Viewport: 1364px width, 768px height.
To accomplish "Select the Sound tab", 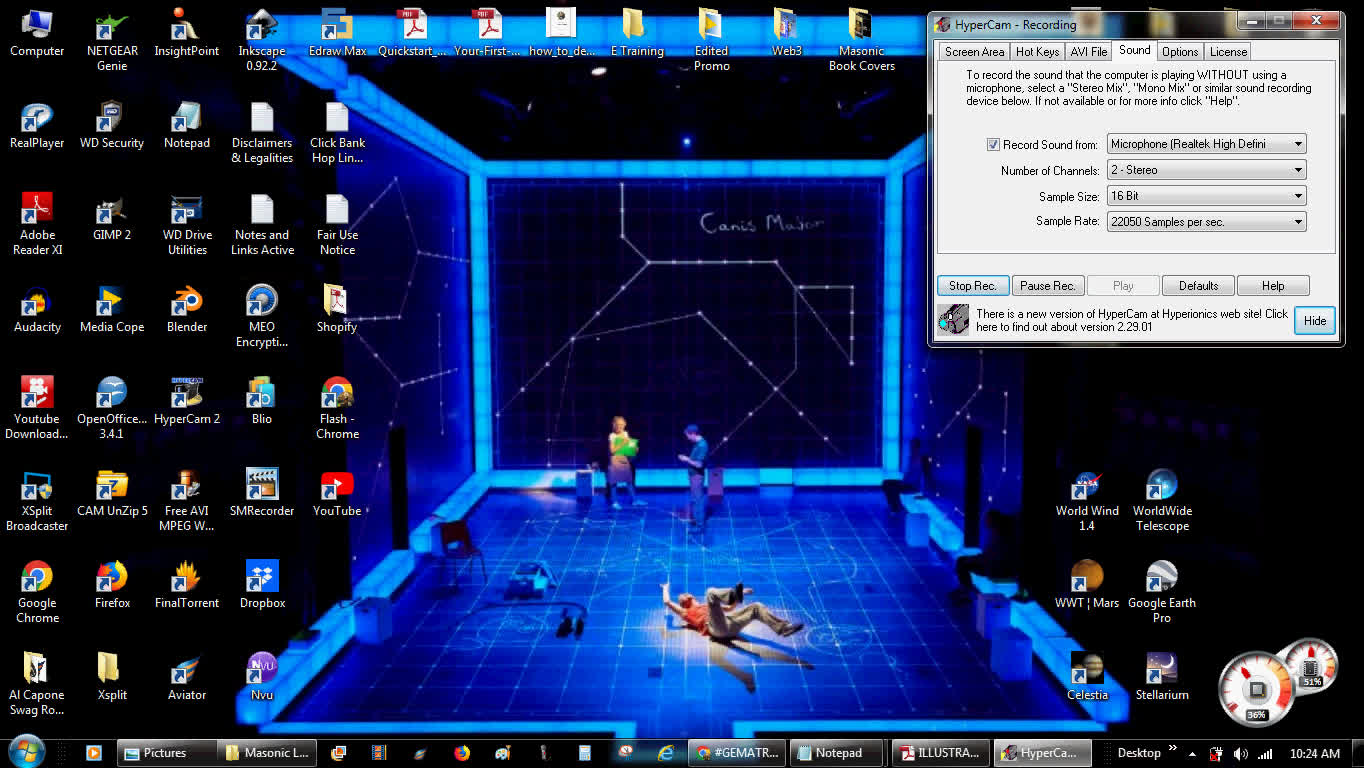I will [x=1135, y=50].
